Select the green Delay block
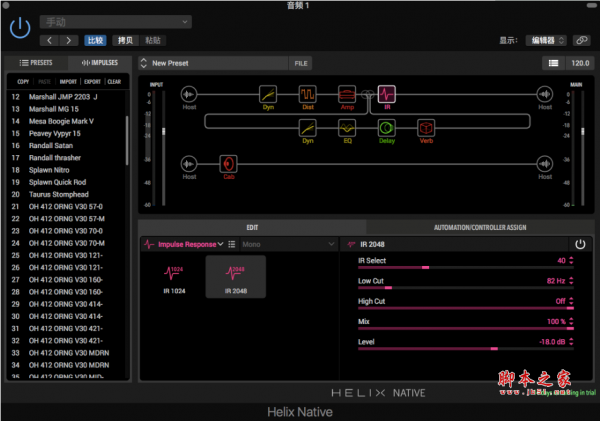 pyautogui.click(x=386, y=128)
